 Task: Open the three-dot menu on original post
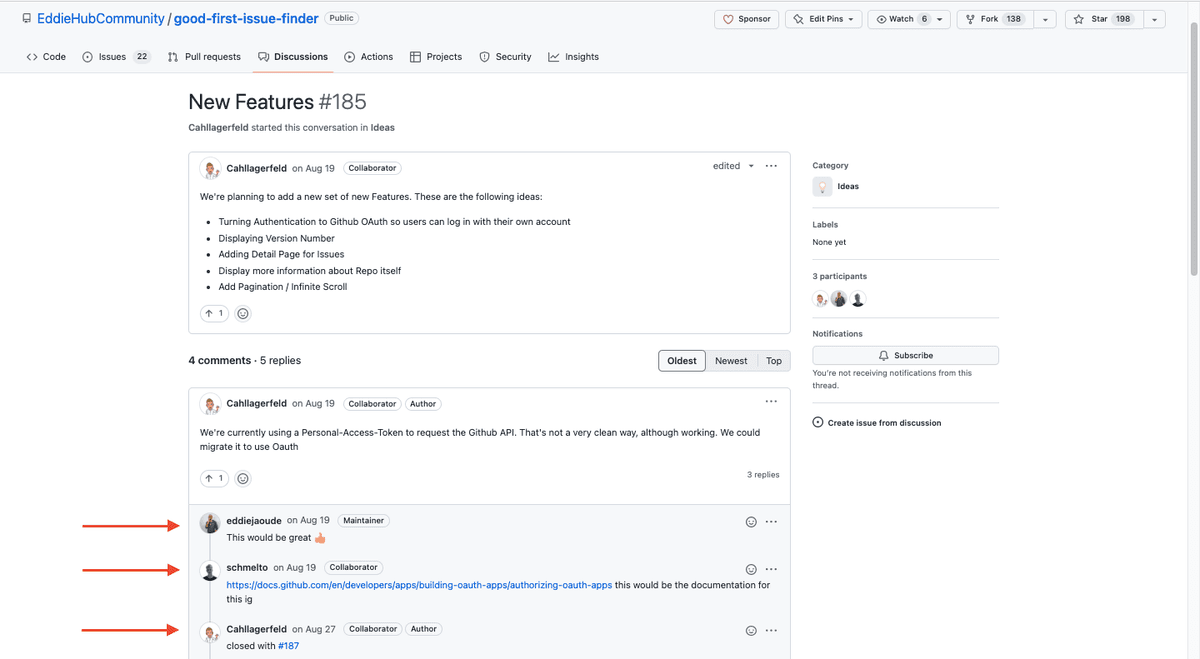click(x=771, y=166)
